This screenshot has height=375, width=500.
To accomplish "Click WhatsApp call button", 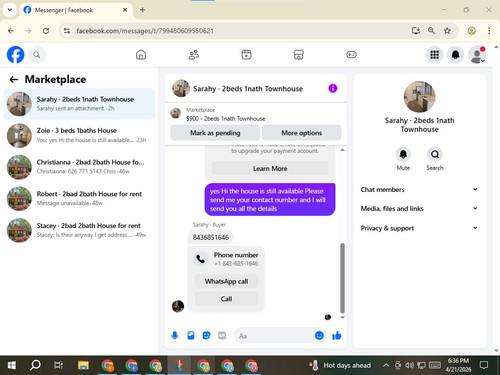I will click(x=226, y=281).
